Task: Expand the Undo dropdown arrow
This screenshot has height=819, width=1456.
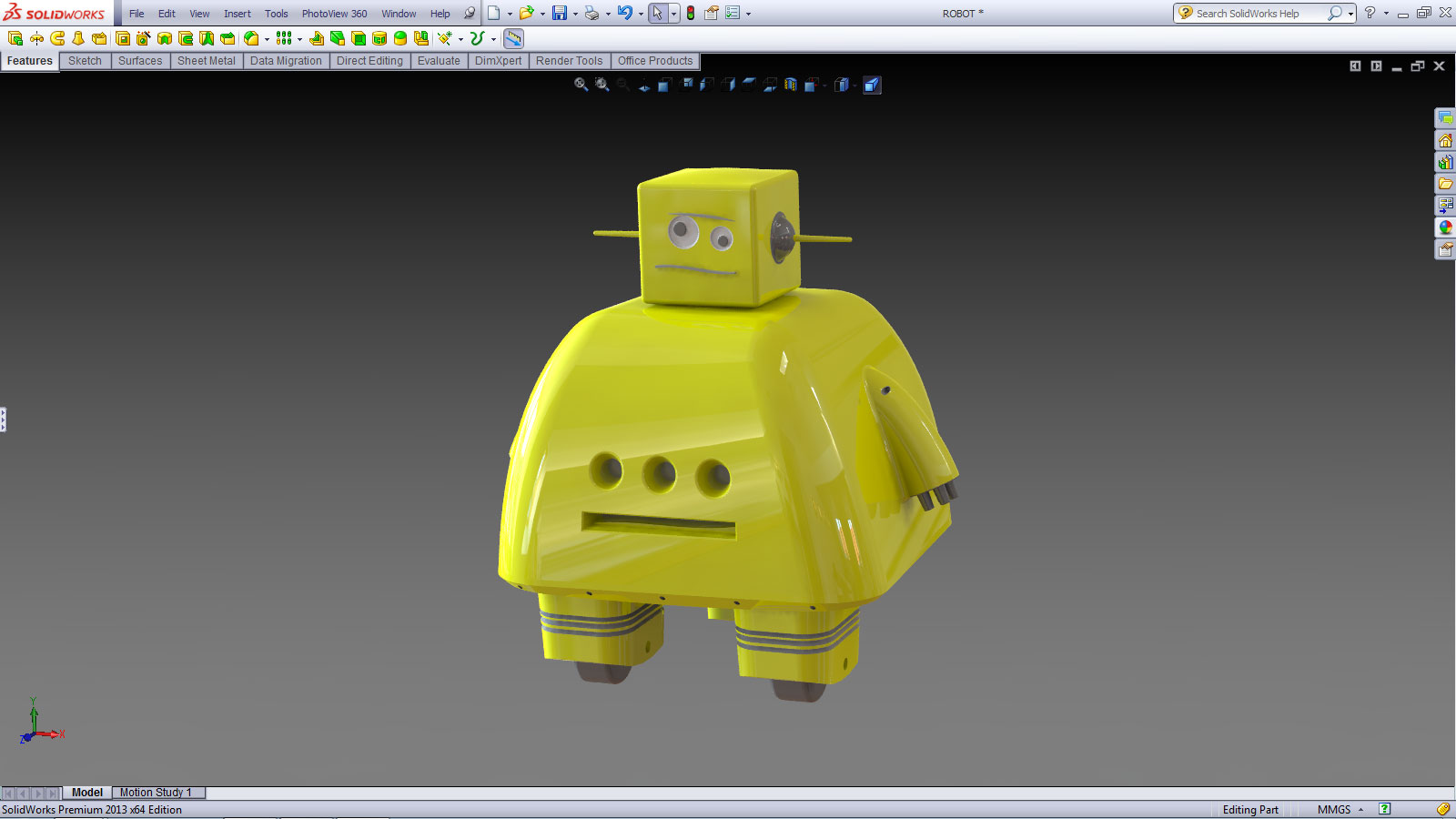Action: (641, 14)
